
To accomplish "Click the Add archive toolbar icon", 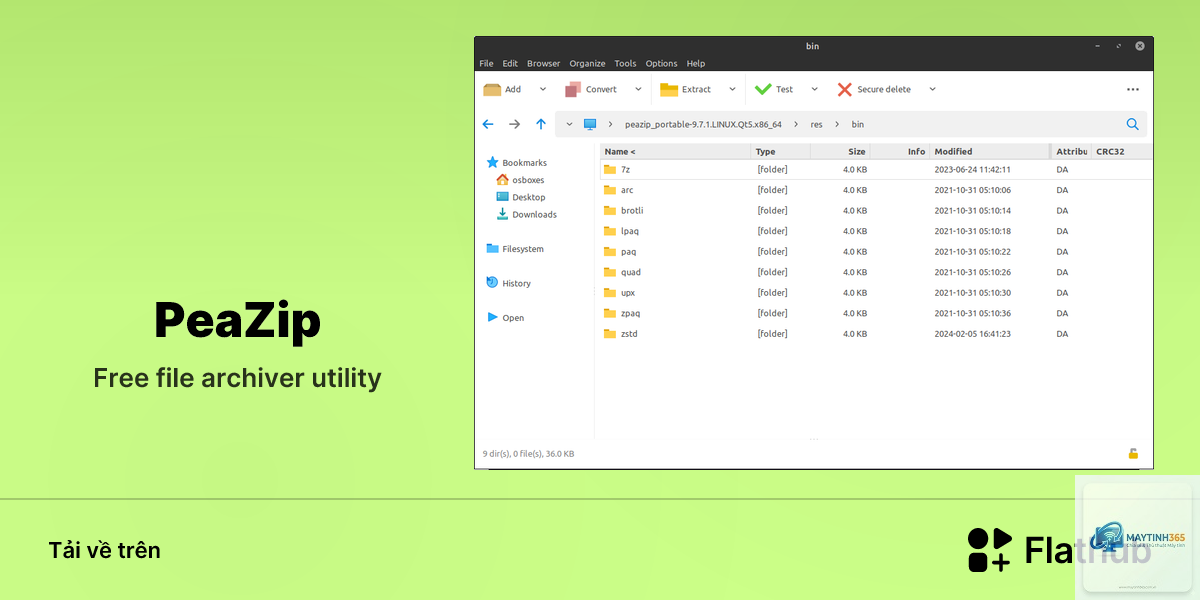I will click(x=492, y=89).
